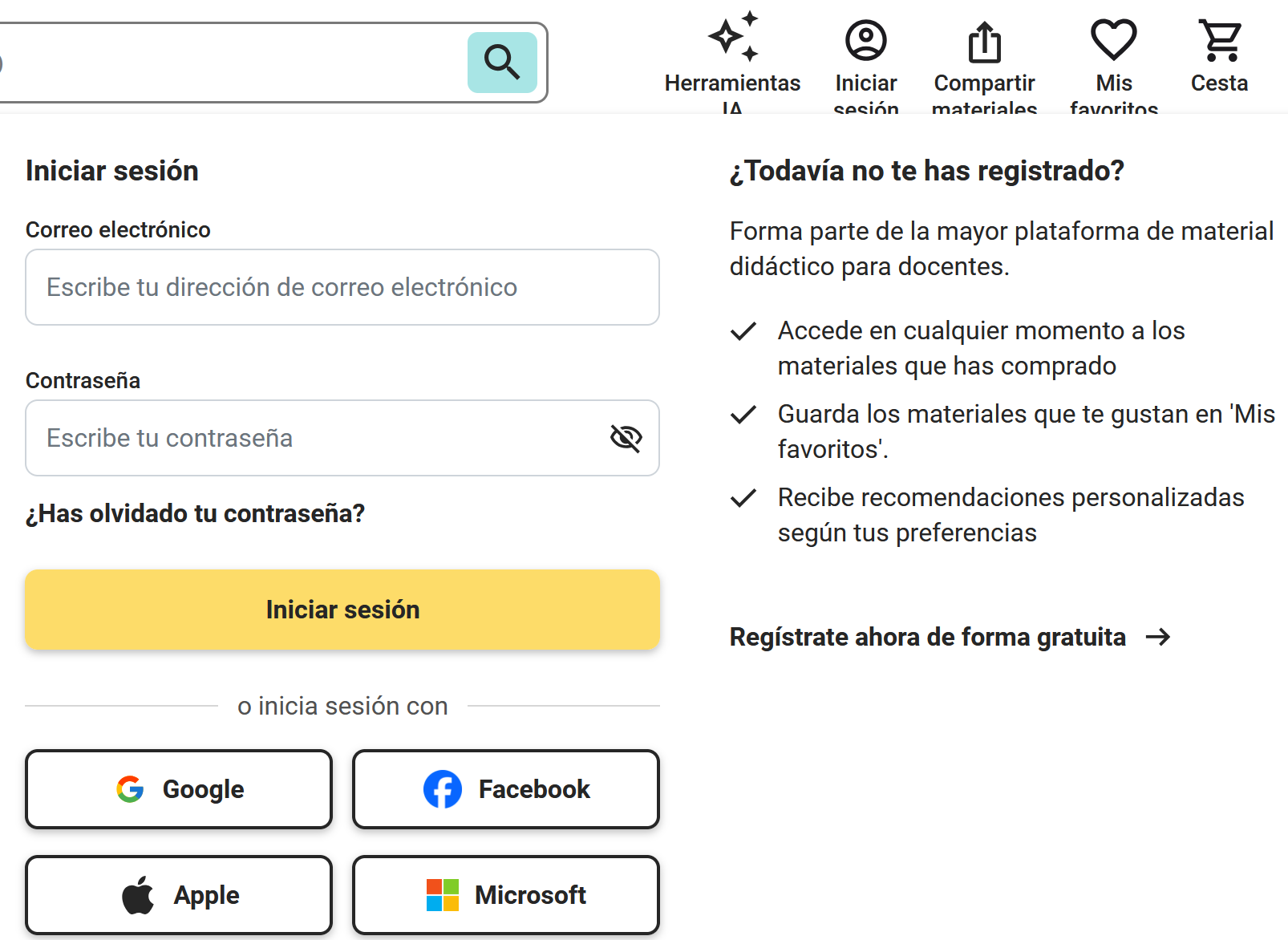
Task: Click the search magnifier icon
Action: (x=502, y=63)
